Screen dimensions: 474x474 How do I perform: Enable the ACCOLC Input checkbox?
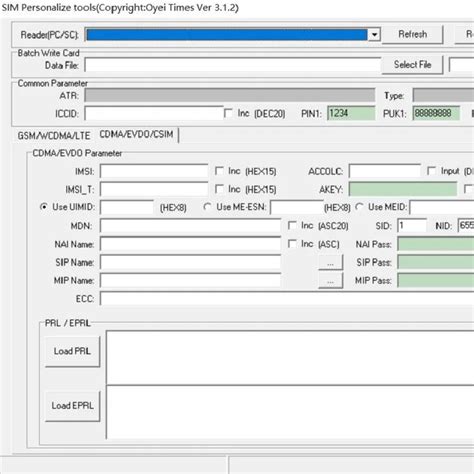point(431,171)
